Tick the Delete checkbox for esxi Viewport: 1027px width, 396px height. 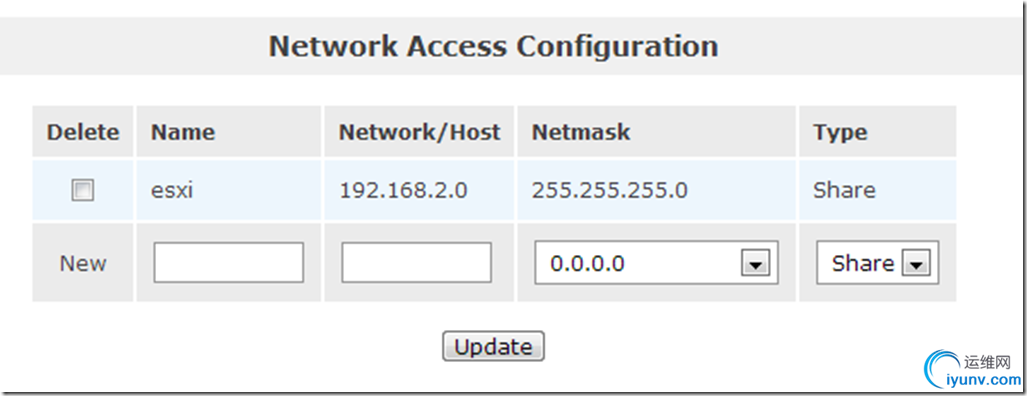(83, 190)
